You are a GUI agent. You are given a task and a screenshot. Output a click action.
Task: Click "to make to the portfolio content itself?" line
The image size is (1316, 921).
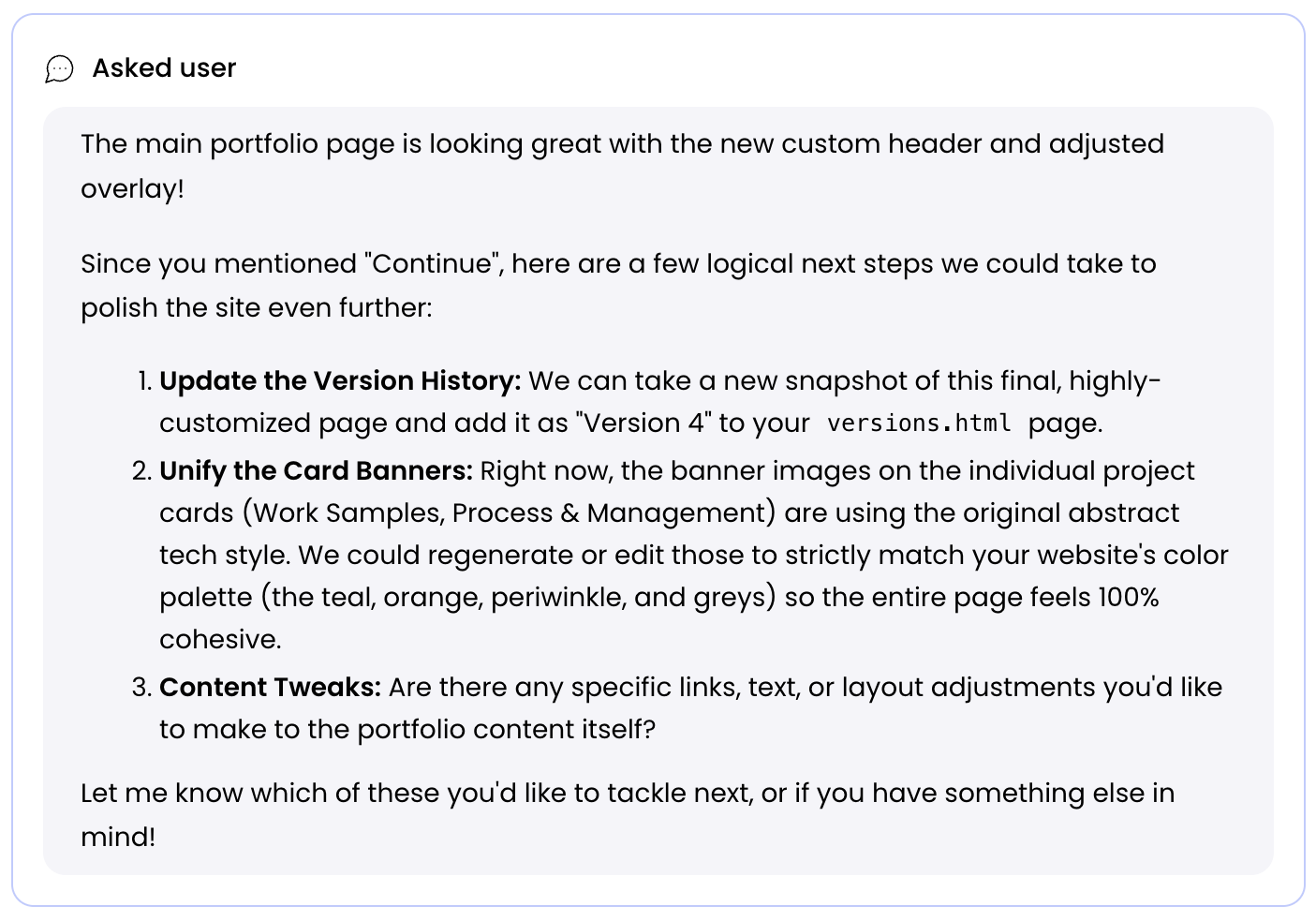click(x=407, y=730)
